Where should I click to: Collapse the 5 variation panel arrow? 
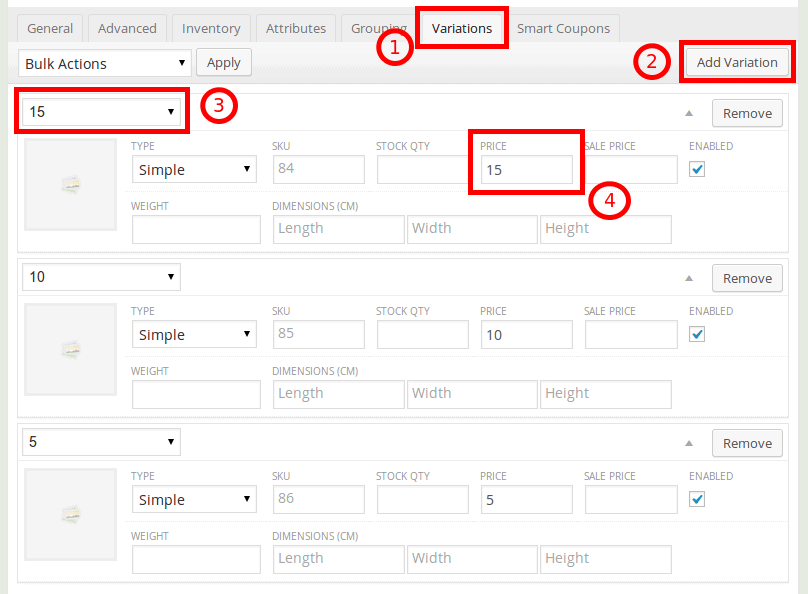coord(688,443)
